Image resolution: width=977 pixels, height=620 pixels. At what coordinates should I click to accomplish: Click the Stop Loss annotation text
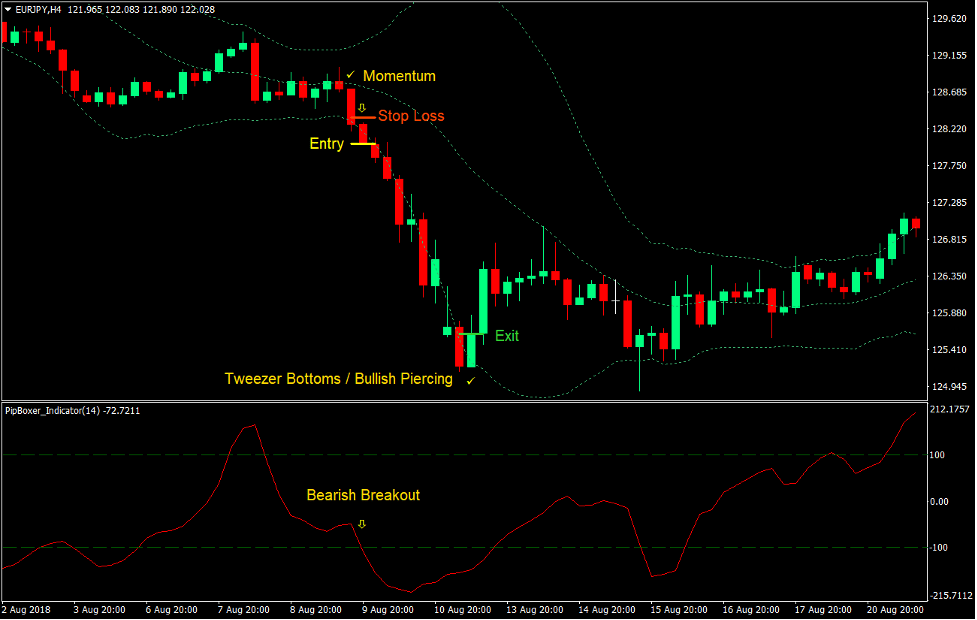[x=411, y=116]
